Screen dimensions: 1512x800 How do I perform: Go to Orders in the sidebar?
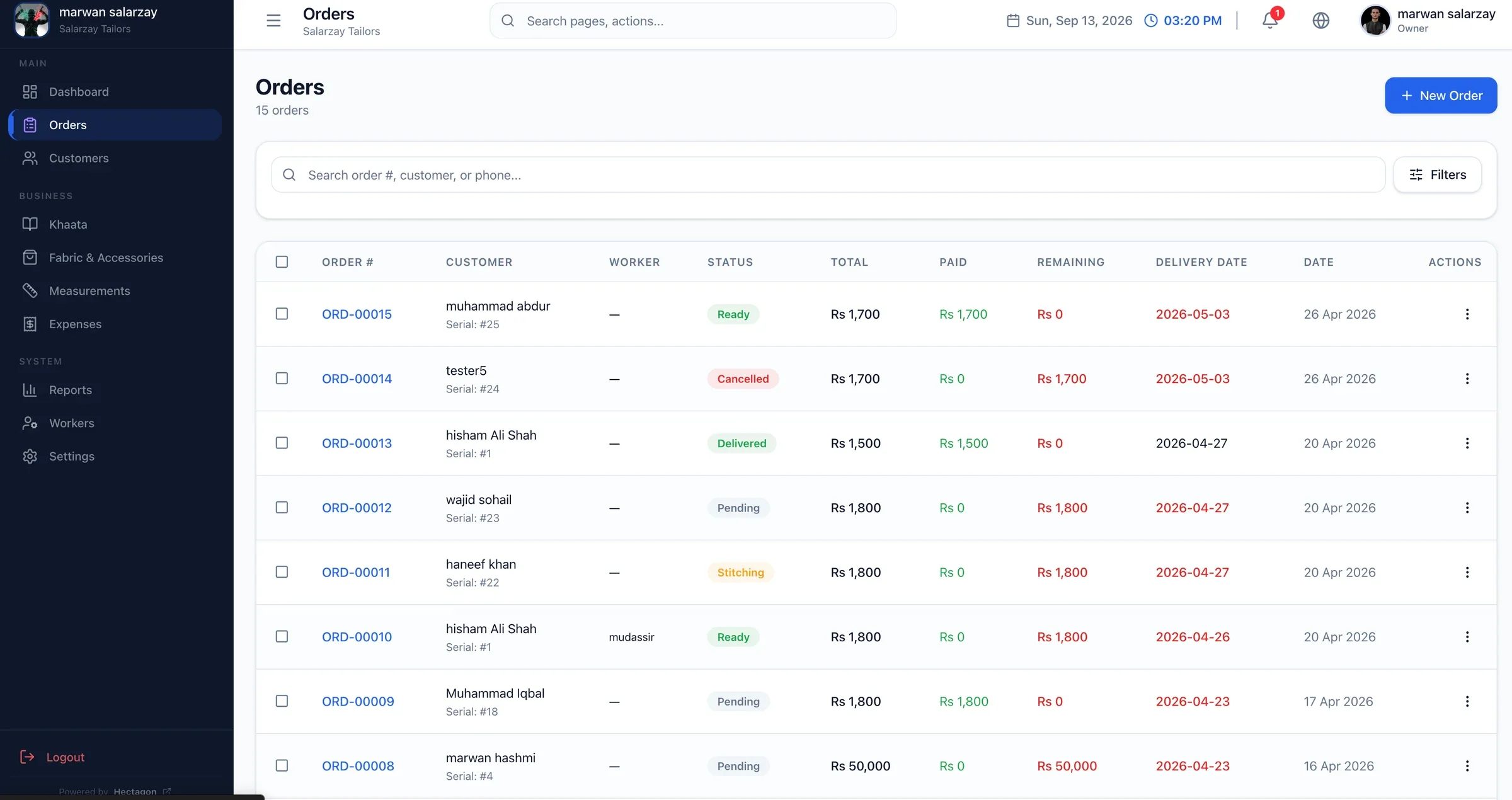click(115, 125)
